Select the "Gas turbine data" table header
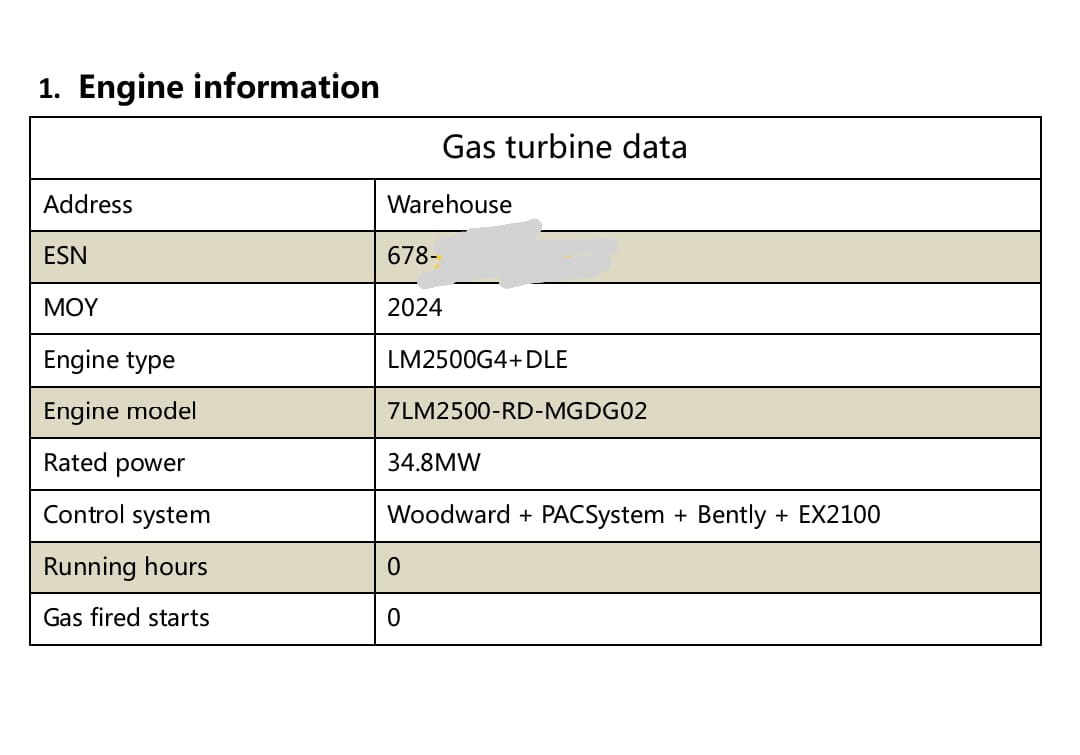This screenshot has width=1080, height=755. coord(564,148)
